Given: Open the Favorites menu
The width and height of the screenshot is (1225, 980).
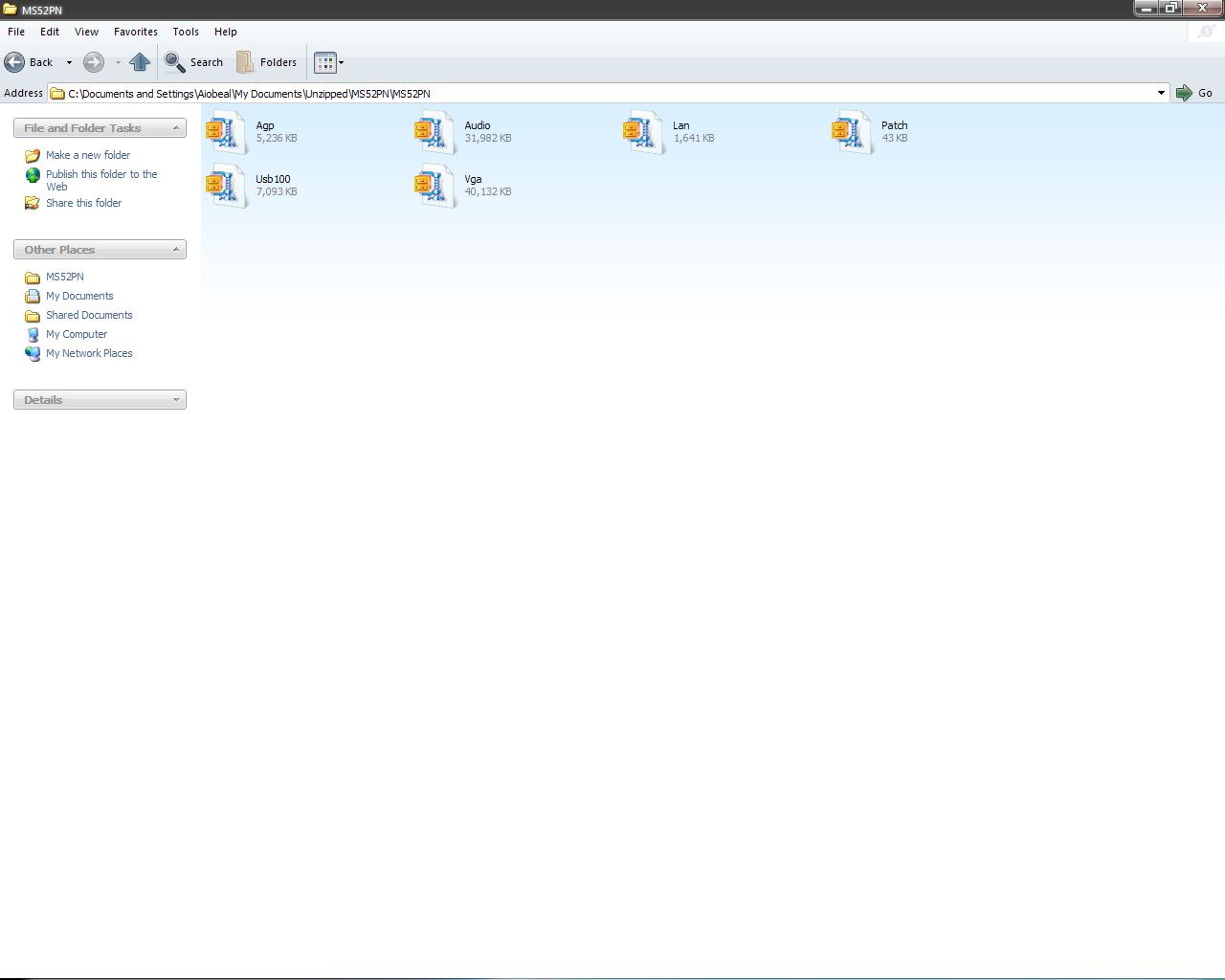Looking at the screenshot, I should pos(136,32).
